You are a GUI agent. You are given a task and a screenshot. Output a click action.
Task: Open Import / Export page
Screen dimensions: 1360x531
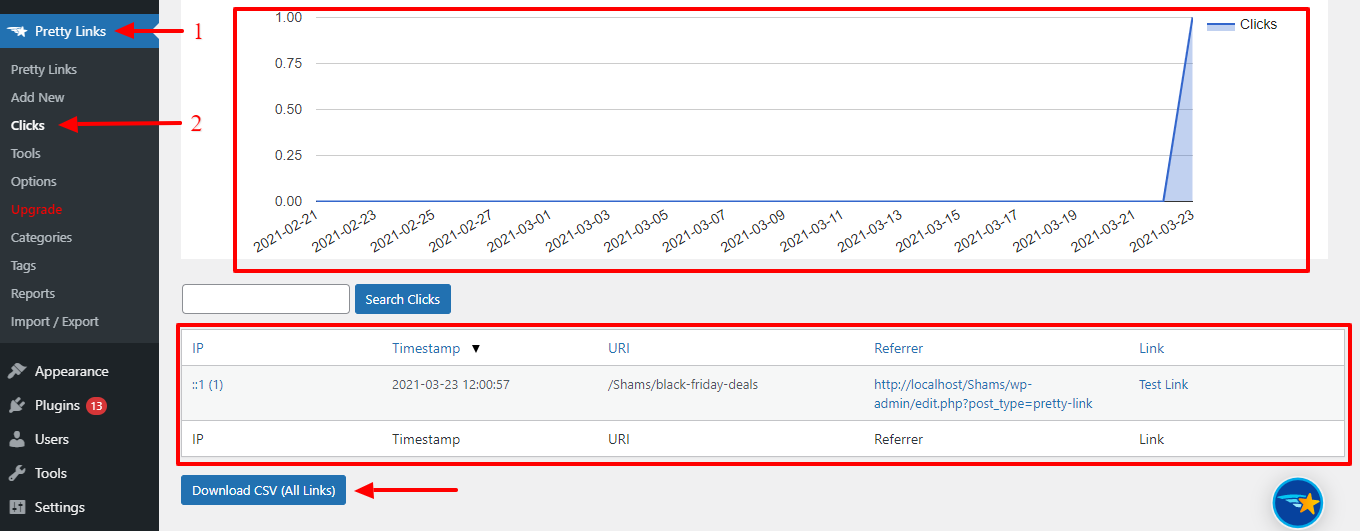click(55, 322)
